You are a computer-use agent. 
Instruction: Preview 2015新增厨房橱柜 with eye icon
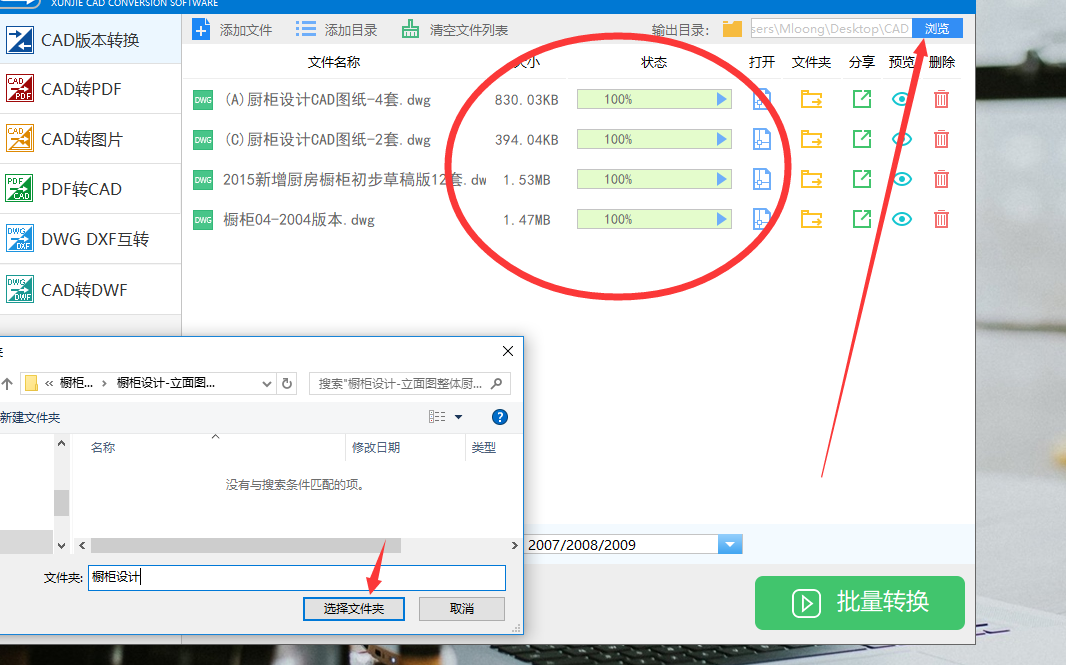[x=901, y=180]
